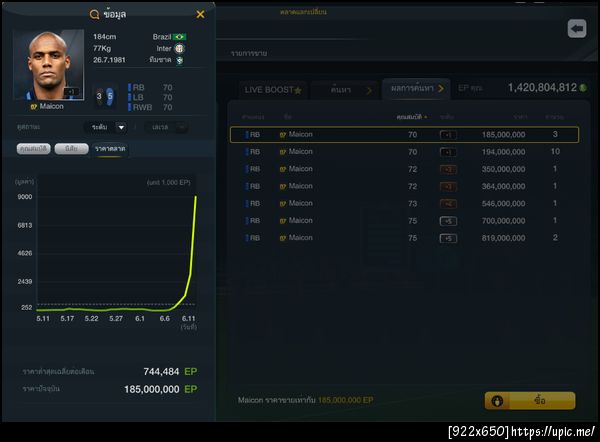The width and height of the screenshot is (600, 442).
Task: Click the 1,420,804,812 EP balance
Action: (x=542, y=88)
